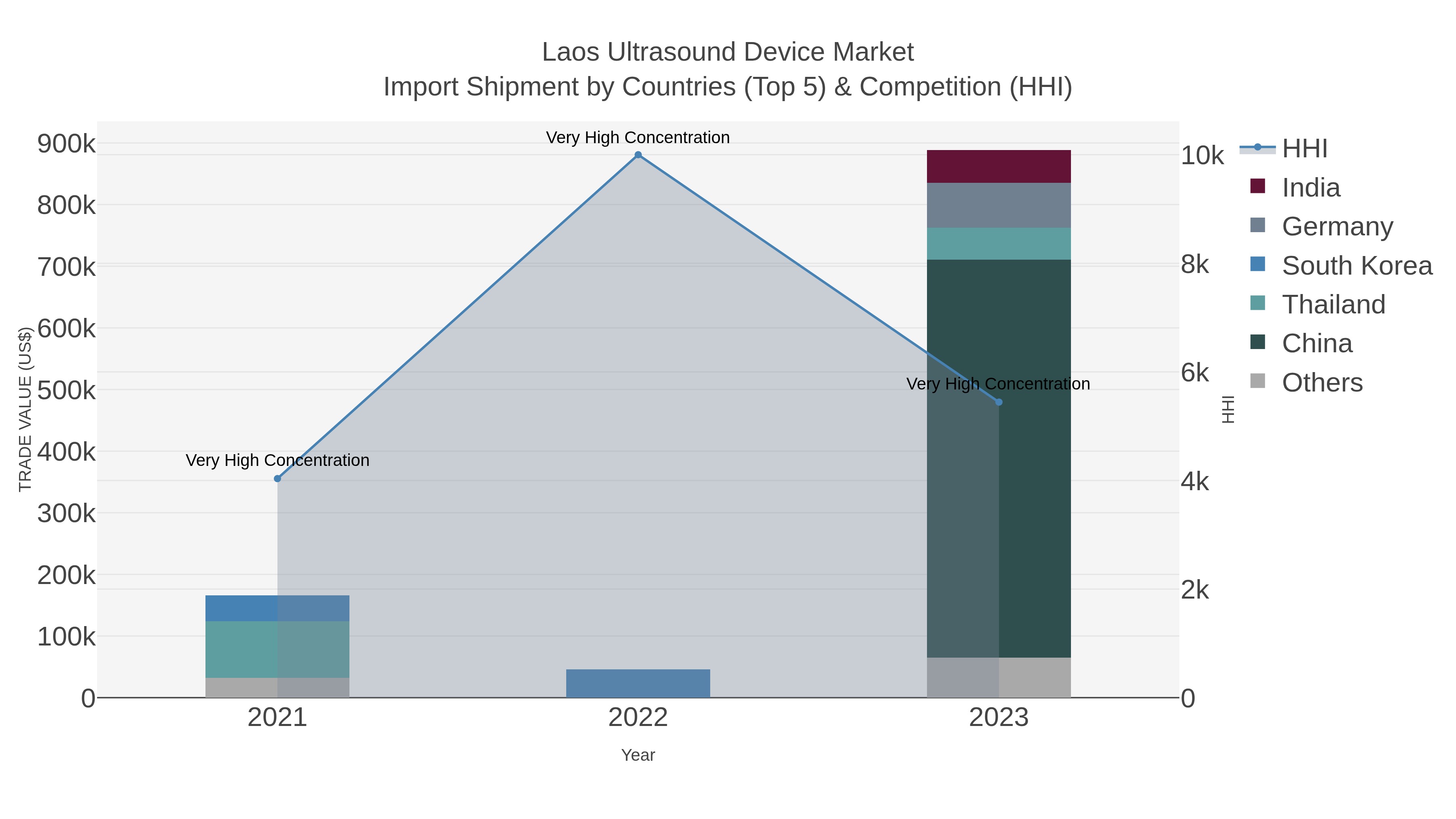This screenshot has width=1456, height=819.
Task: Click the 'Very High Concentration' label above 2022
Action: (x=638, y=138)
